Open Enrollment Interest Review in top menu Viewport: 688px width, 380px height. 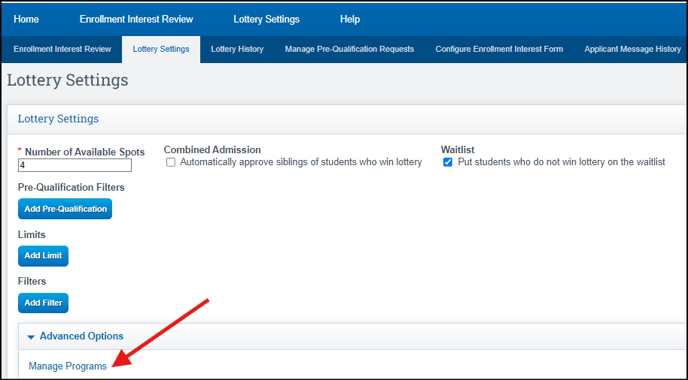136,19
